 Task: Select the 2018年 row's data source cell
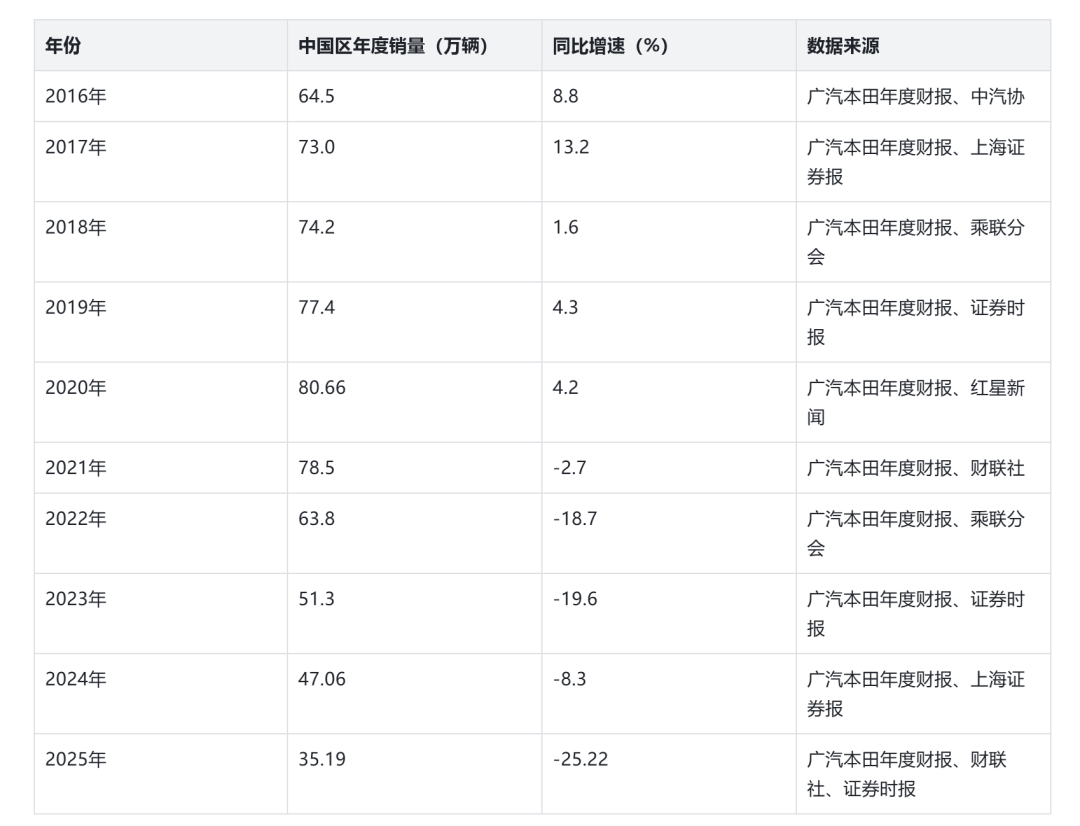coord(915,242)
